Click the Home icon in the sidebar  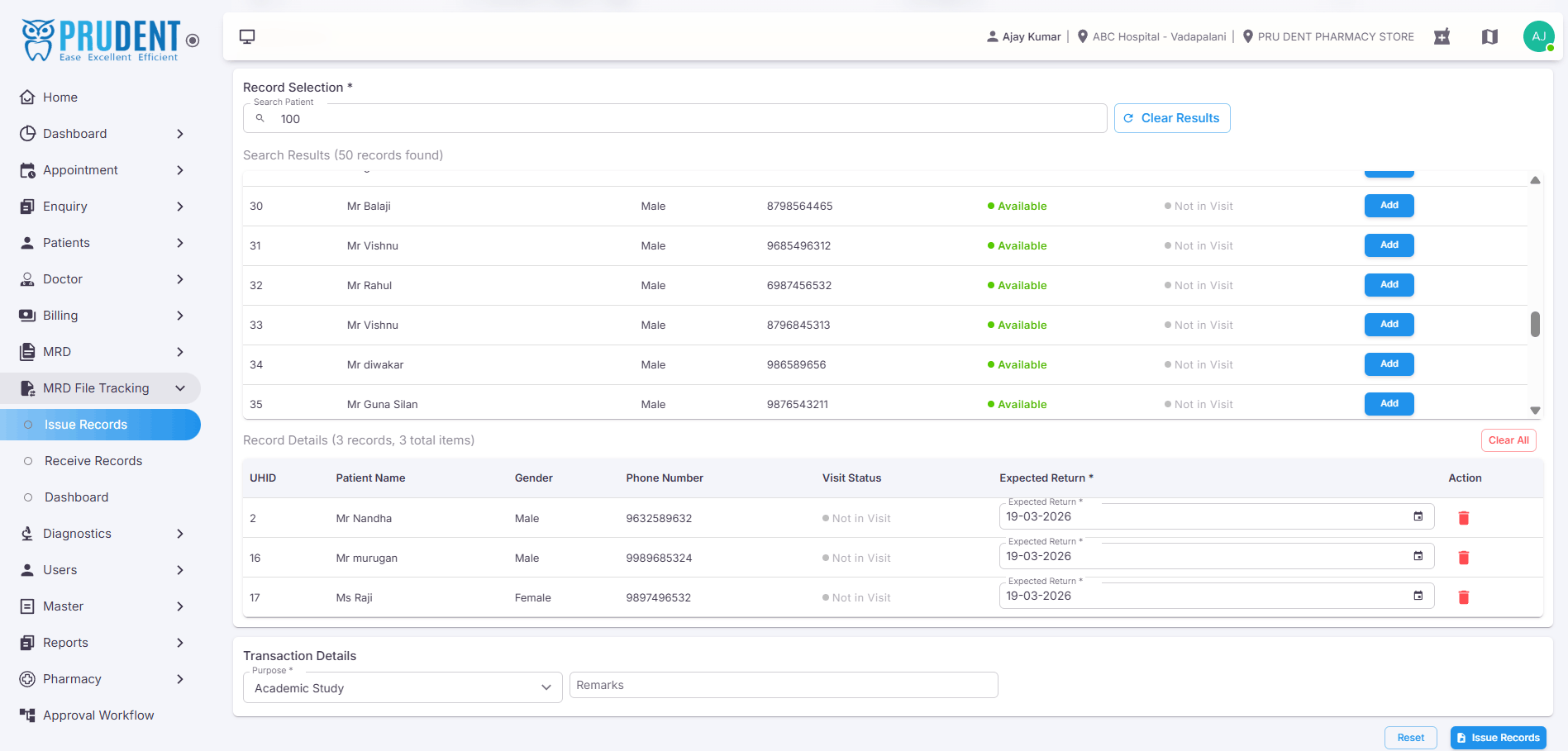pos(27,97)
